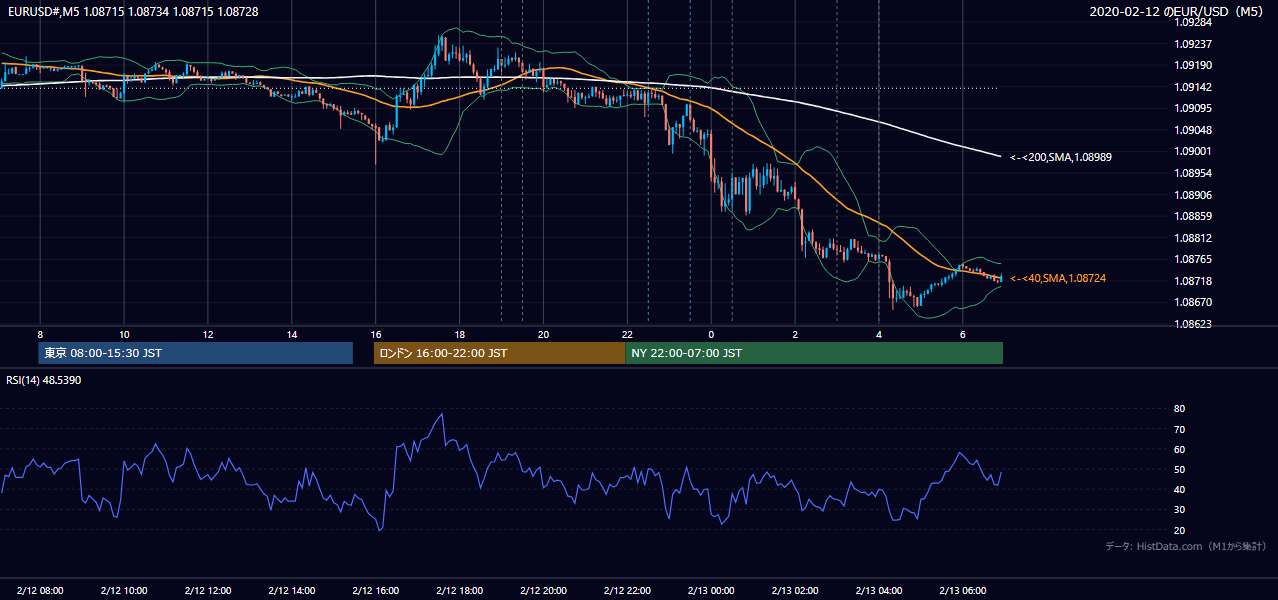Click the RSI(14) 48.5390 indicator label
The width and height of the screenshot is (1278, 600).
(44, 380)
